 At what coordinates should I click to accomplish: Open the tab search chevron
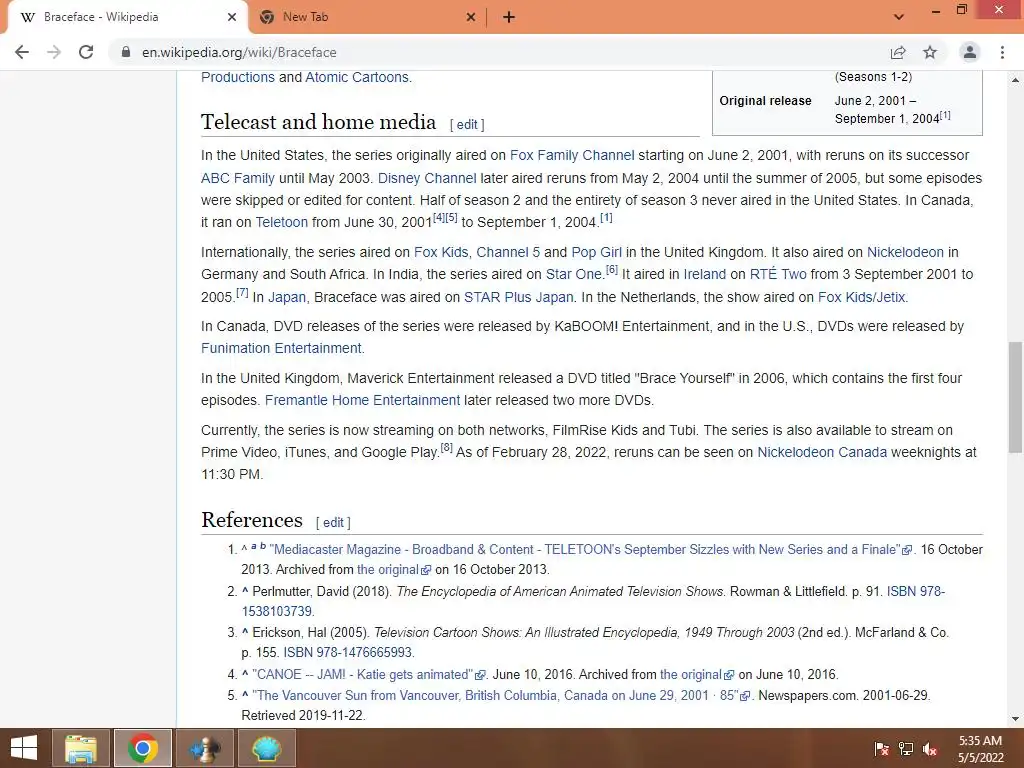tap(899, 17)
